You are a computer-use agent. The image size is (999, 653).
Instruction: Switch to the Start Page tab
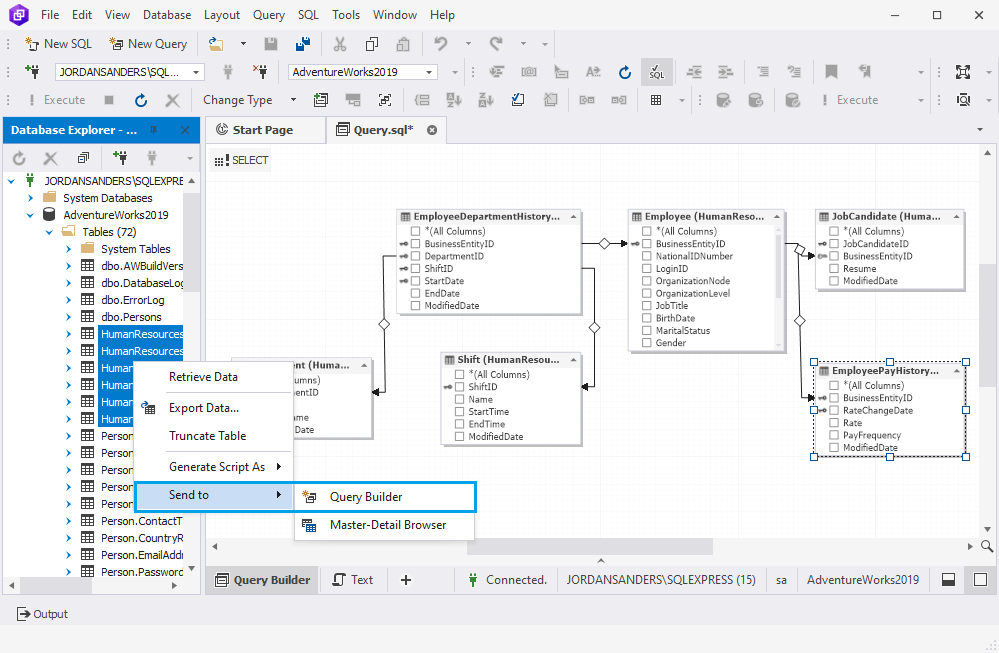pos(265,129)
